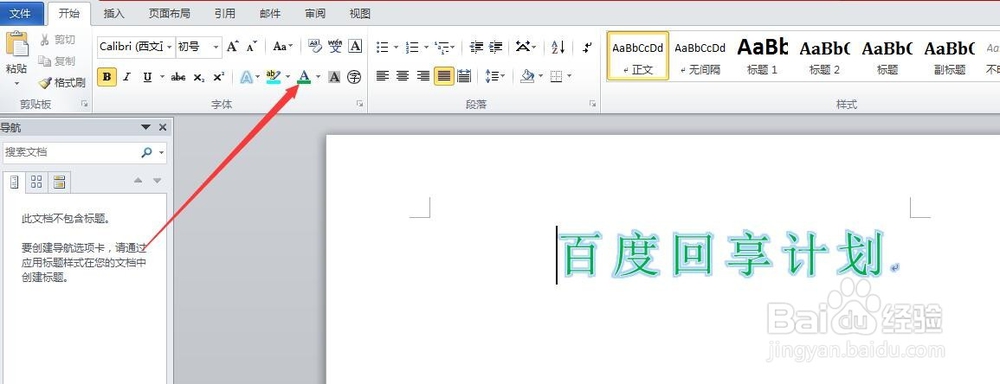
Task: Open the Paragraph dialog launcher
Action: [592, 103]
